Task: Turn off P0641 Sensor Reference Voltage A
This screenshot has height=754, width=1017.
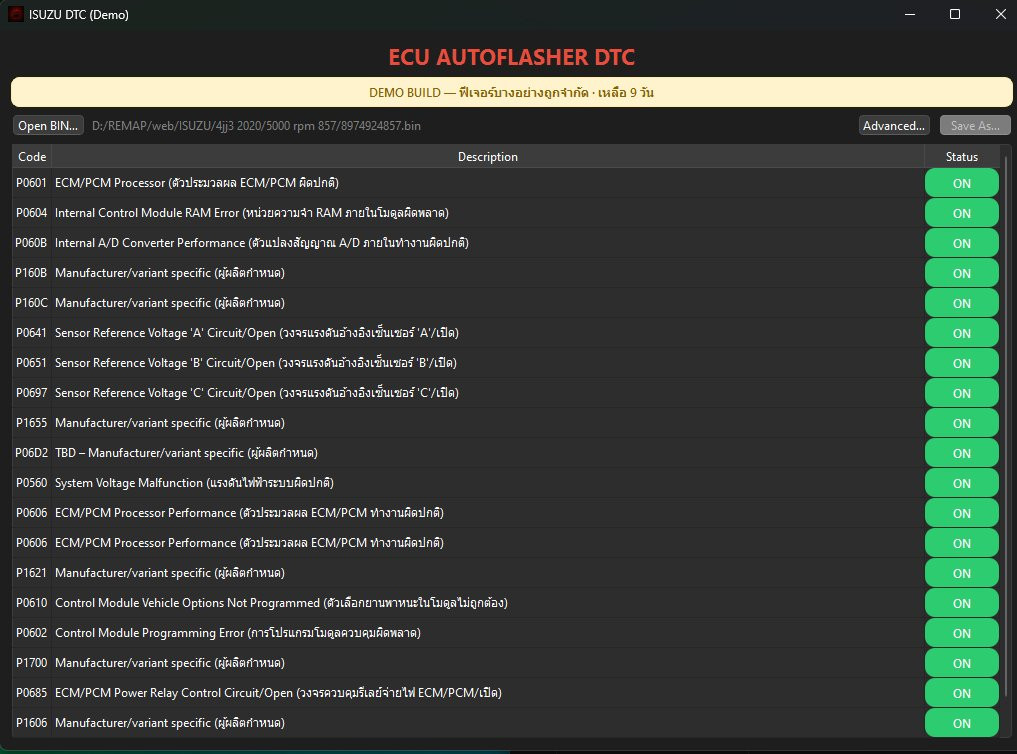Action: point(961,333)
